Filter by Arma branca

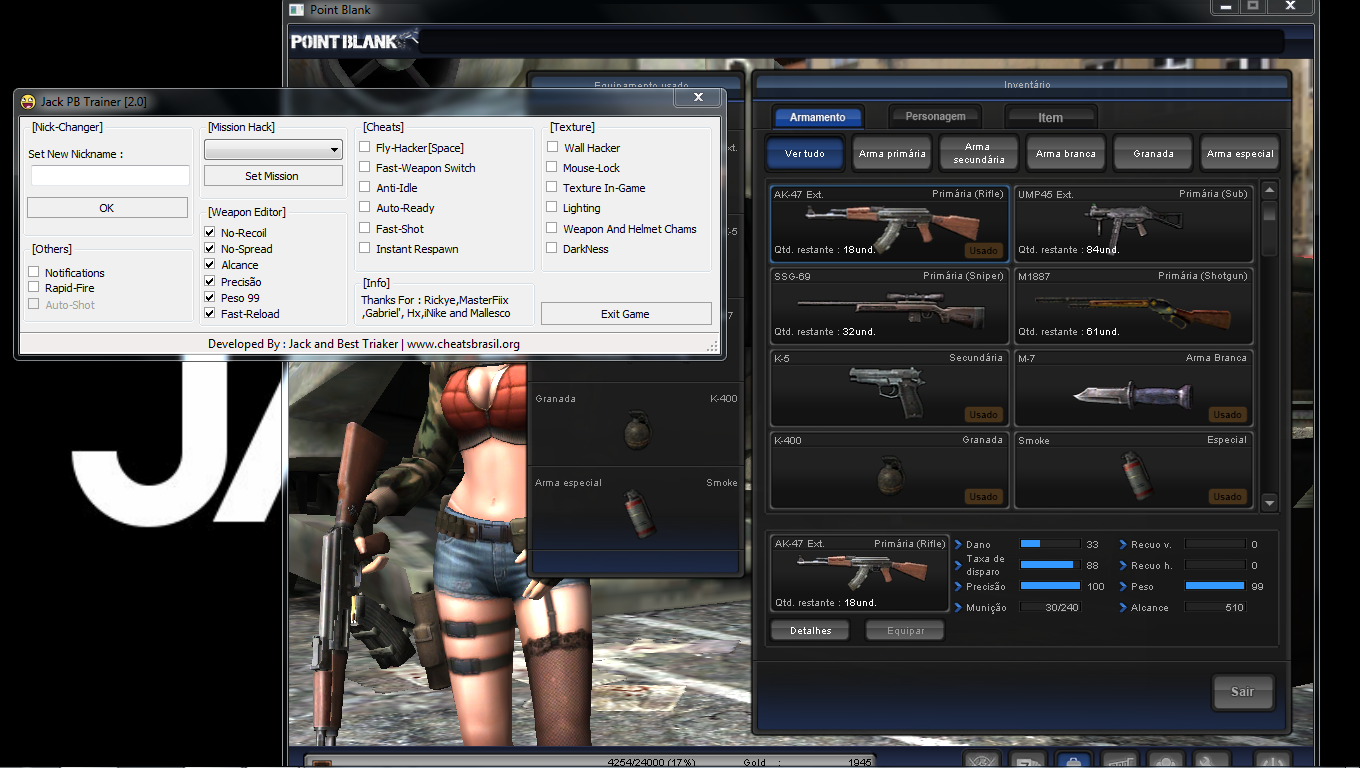[1066, 153]
